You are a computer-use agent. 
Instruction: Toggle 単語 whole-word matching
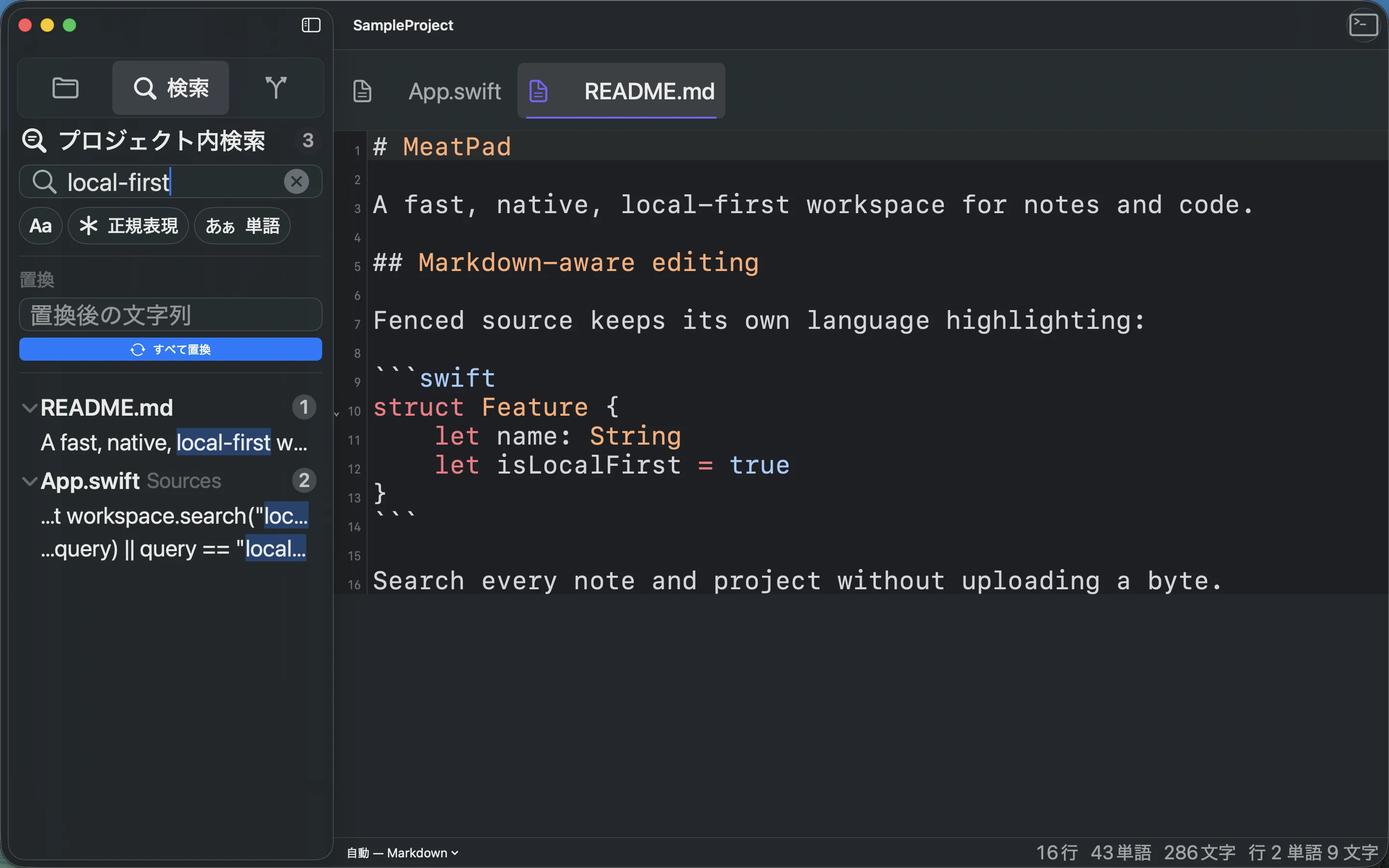[x=242, y=226]
